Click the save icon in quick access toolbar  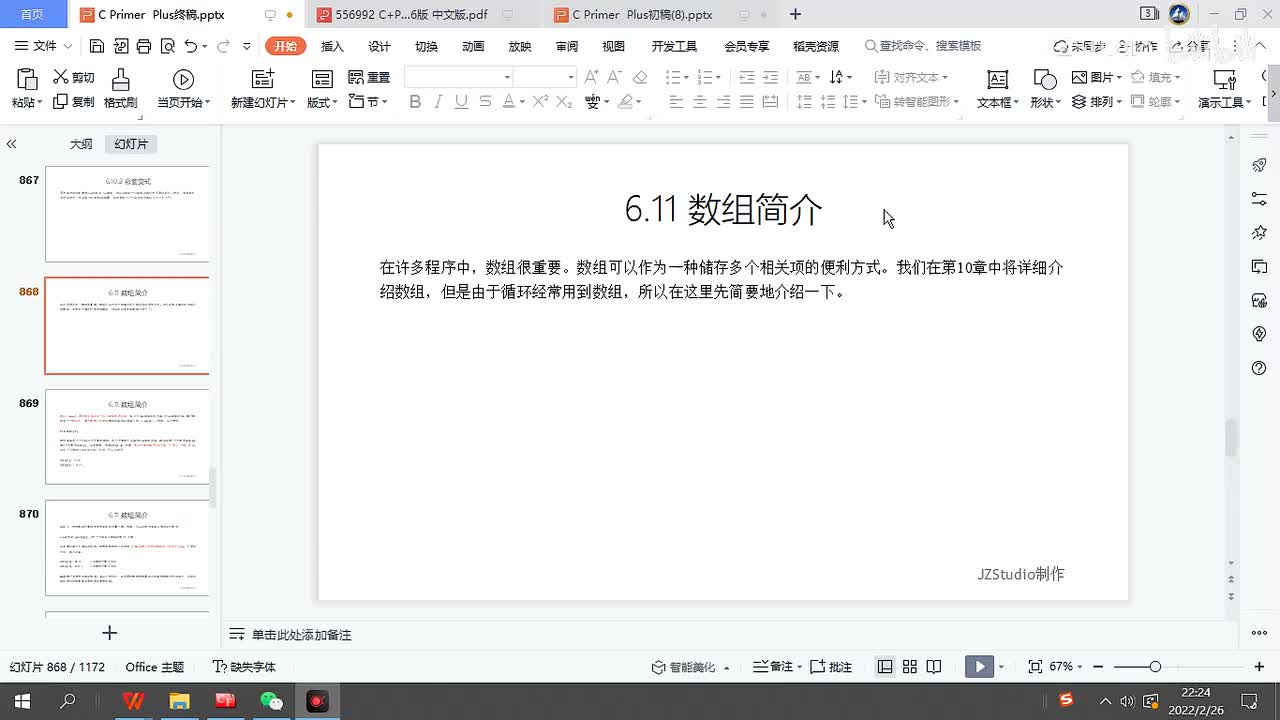click(x=96, y=46)
